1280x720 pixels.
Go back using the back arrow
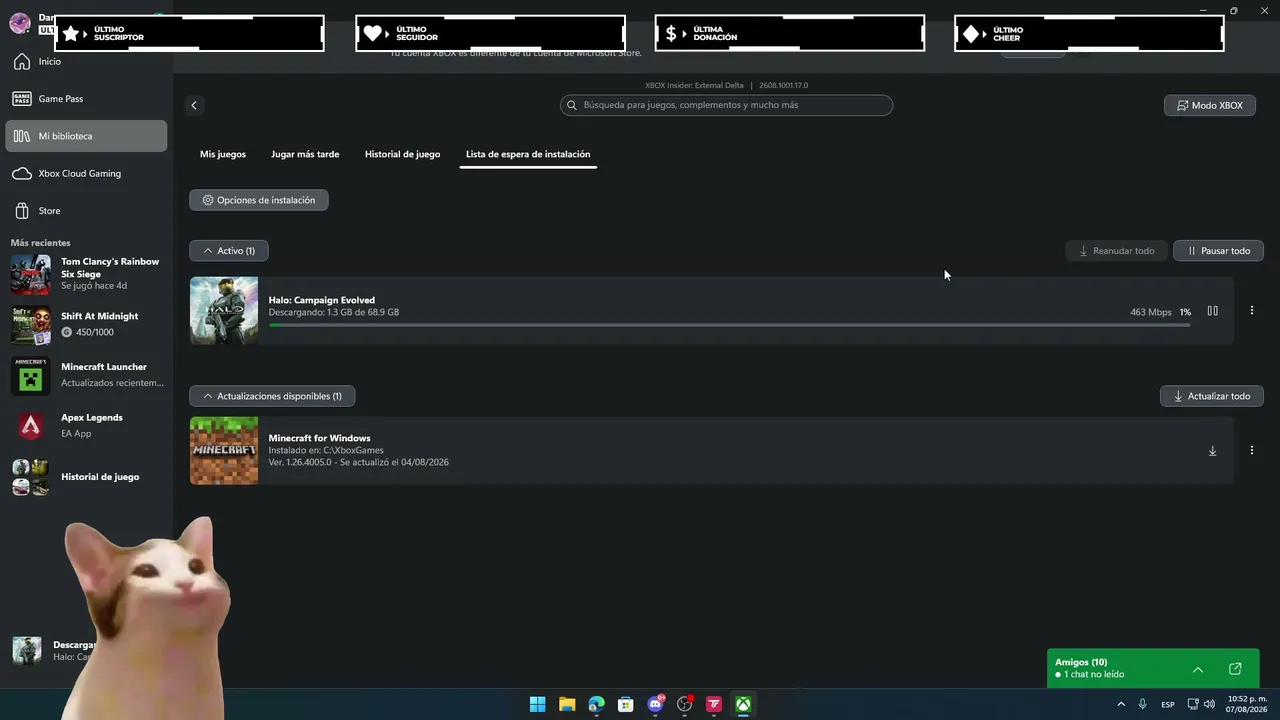point(194,105)
